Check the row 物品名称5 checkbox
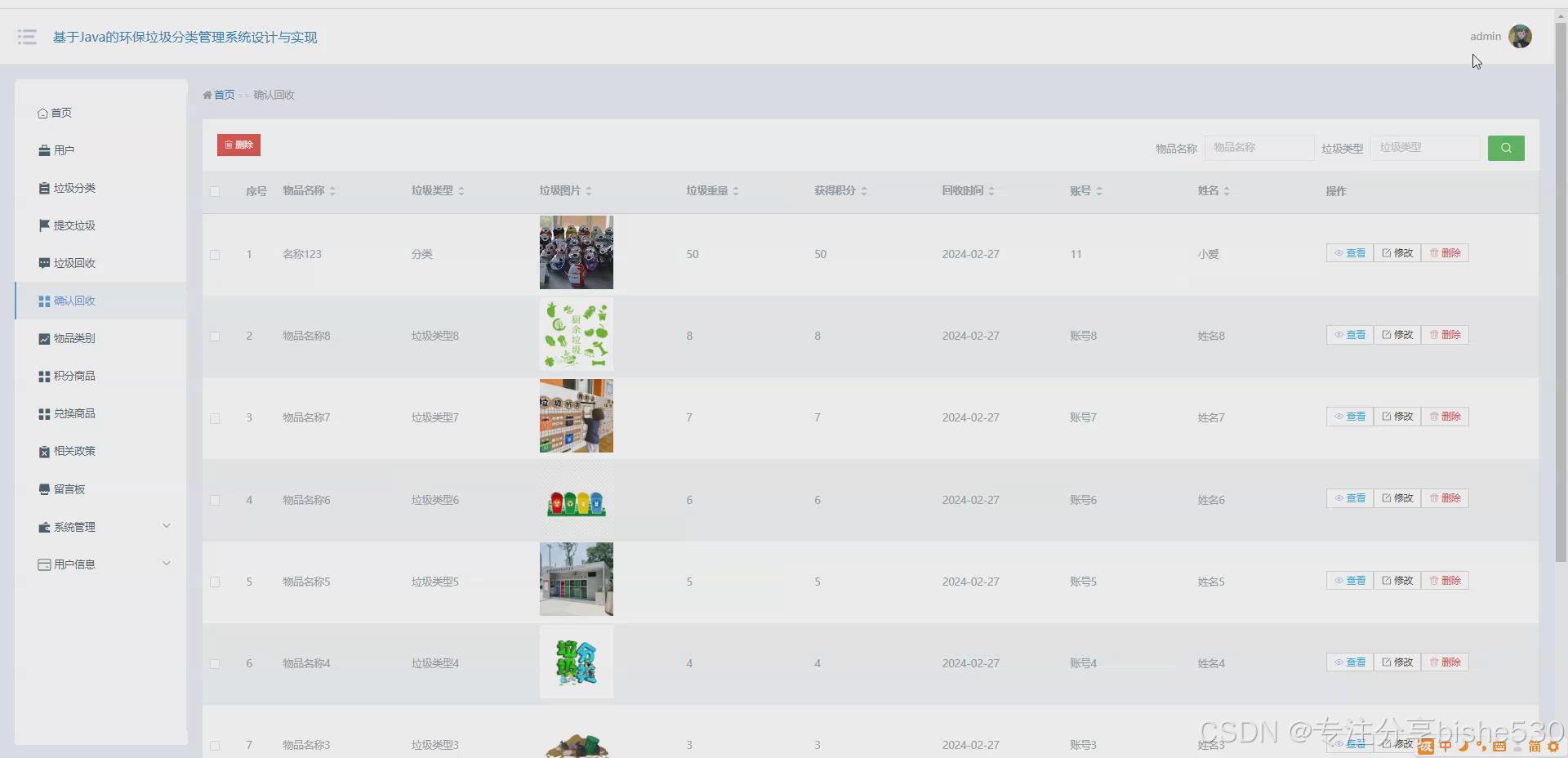 coord(215,582)
